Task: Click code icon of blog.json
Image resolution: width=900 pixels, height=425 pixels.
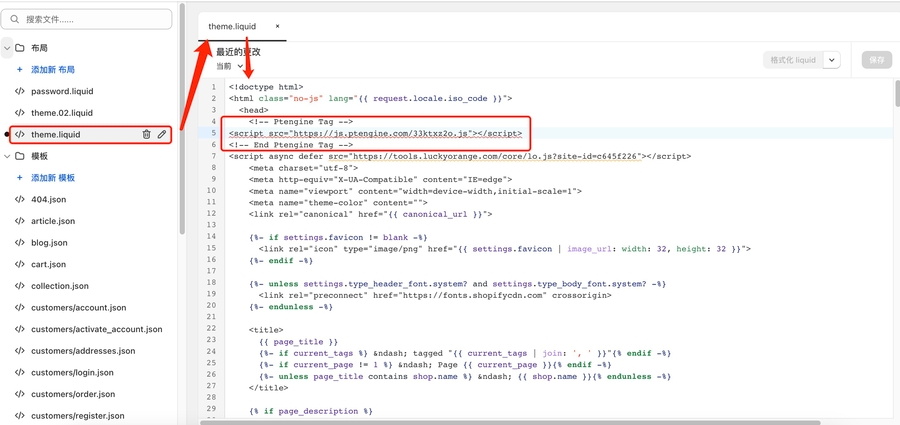Action: 20,242
